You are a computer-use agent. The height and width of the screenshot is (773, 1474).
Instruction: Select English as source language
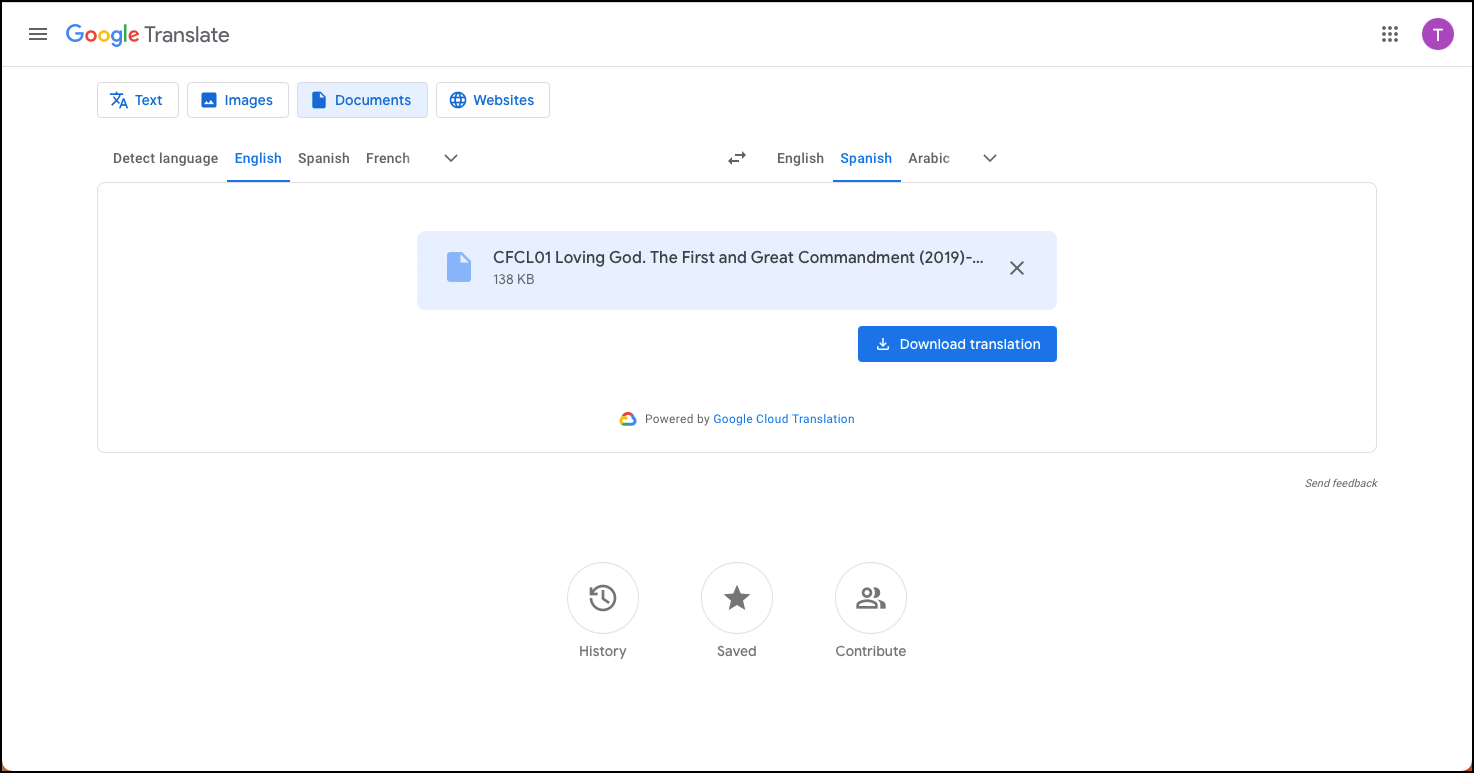(x=258, y=158)
